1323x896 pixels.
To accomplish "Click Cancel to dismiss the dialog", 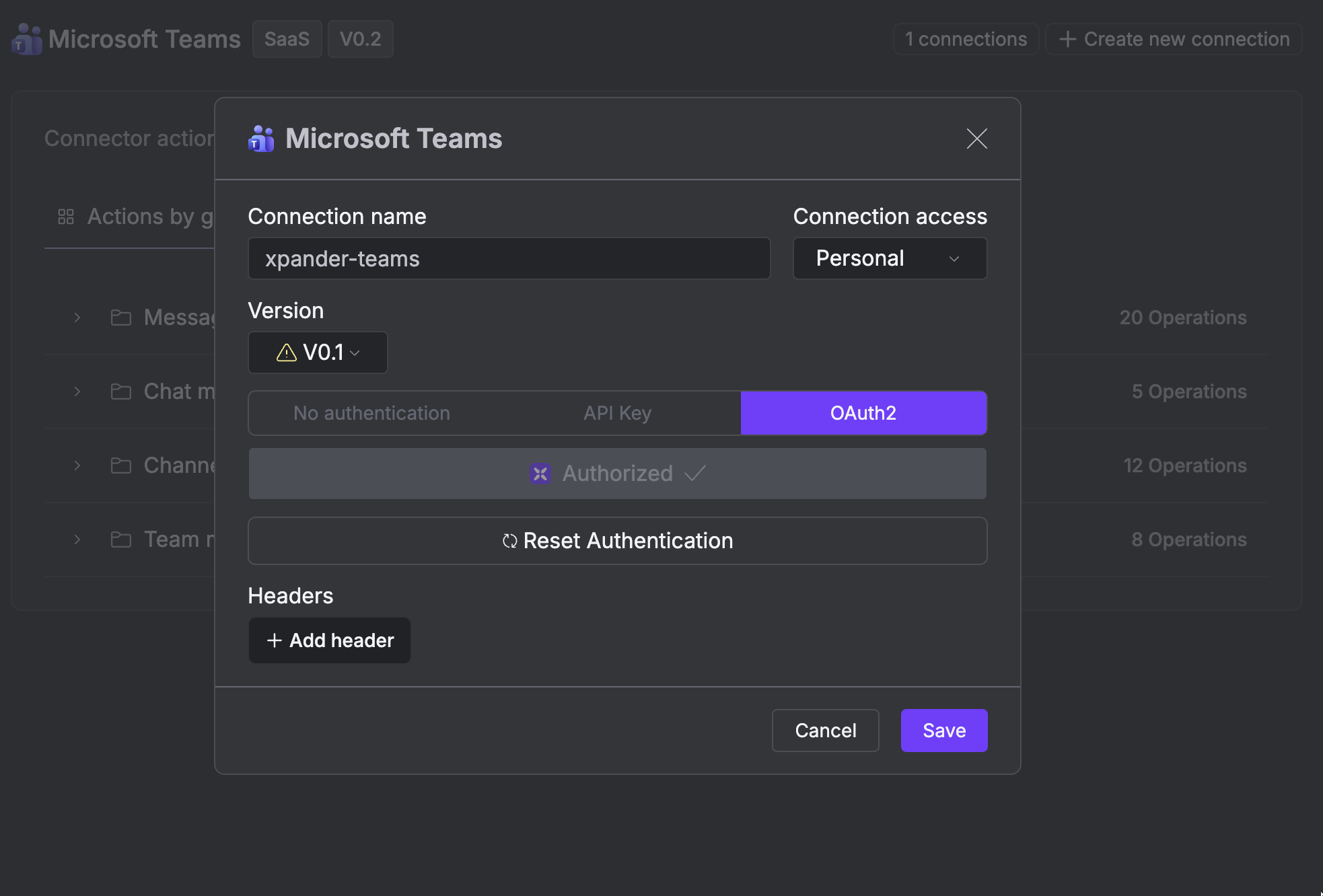I will tap(825, 731).
